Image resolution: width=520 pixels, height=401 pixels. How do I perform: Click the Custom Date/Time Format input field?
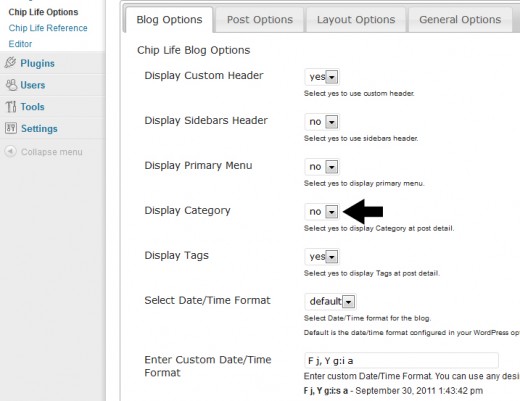click(x=401, y=361)
